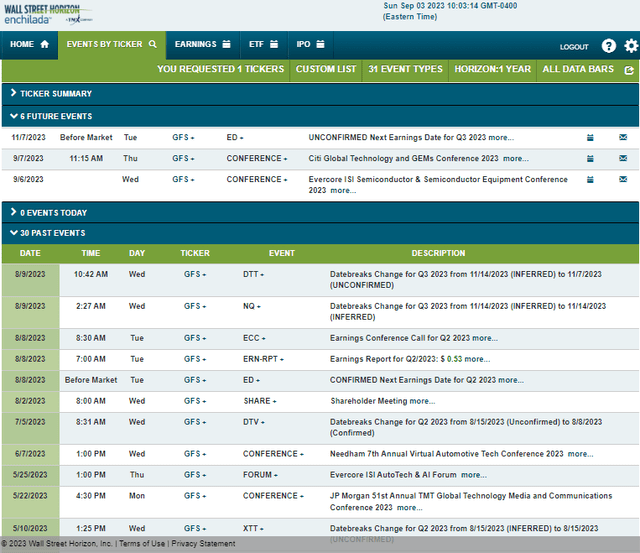The image size is (640, 553).
Task: Click the export icon after All Data Bars
Action: point(629,70)
